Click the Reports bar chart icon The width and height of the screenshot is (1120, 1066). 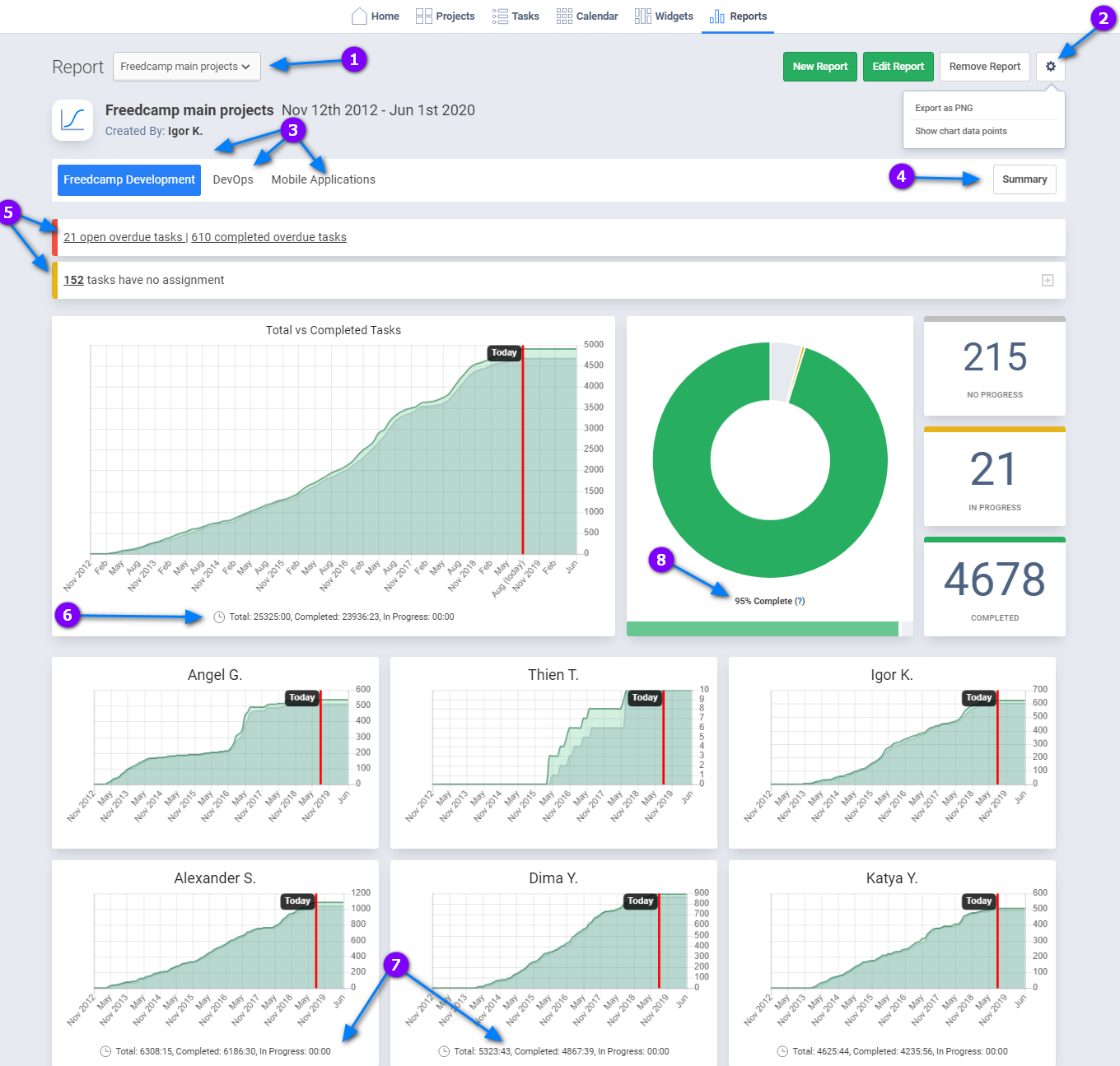(717, 16)
